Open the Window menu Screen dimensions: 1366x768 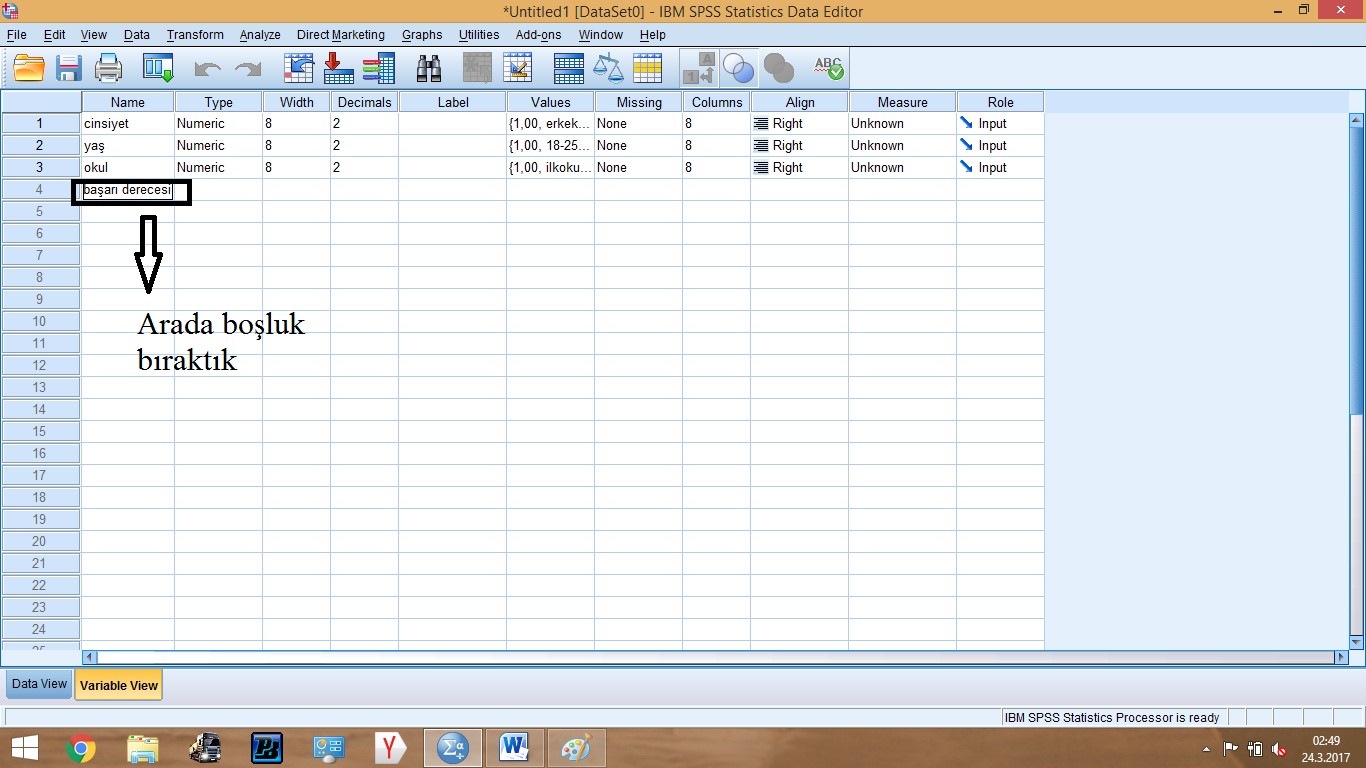click(601, 35)
